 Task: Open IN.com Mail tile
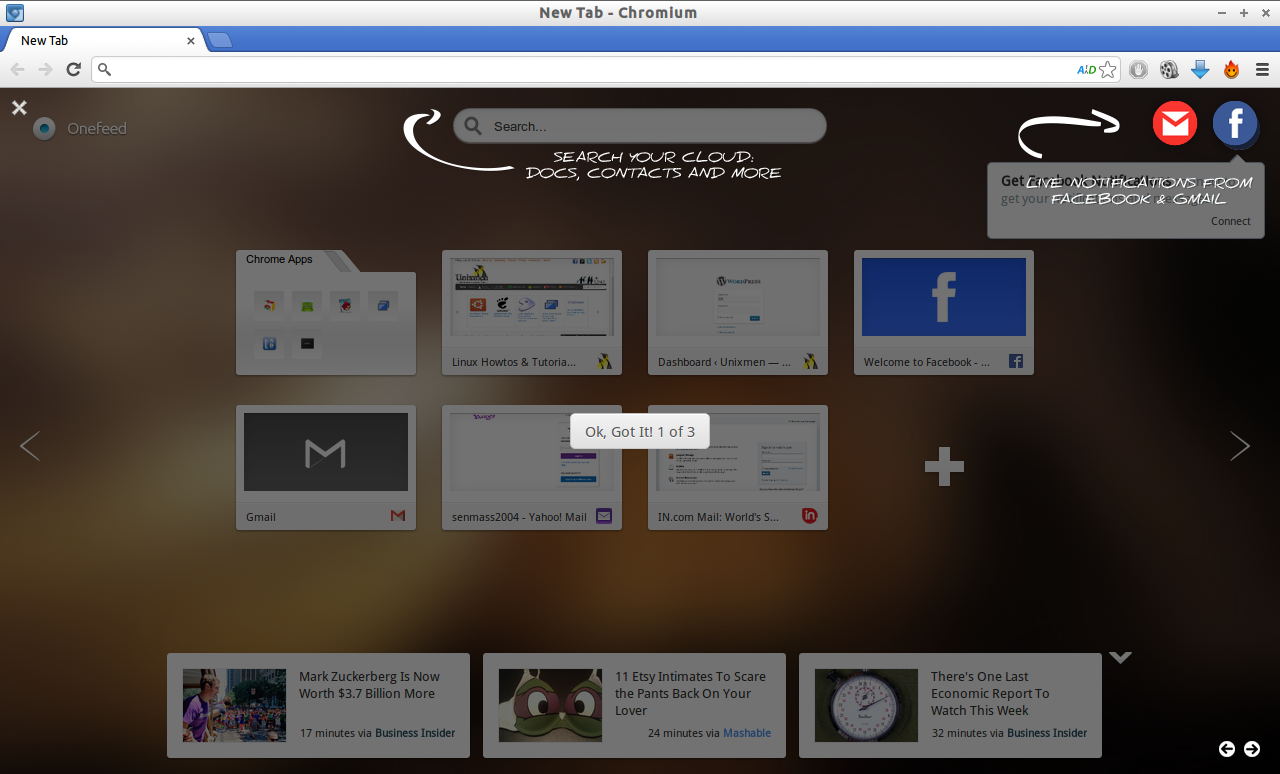pos(738,467)
